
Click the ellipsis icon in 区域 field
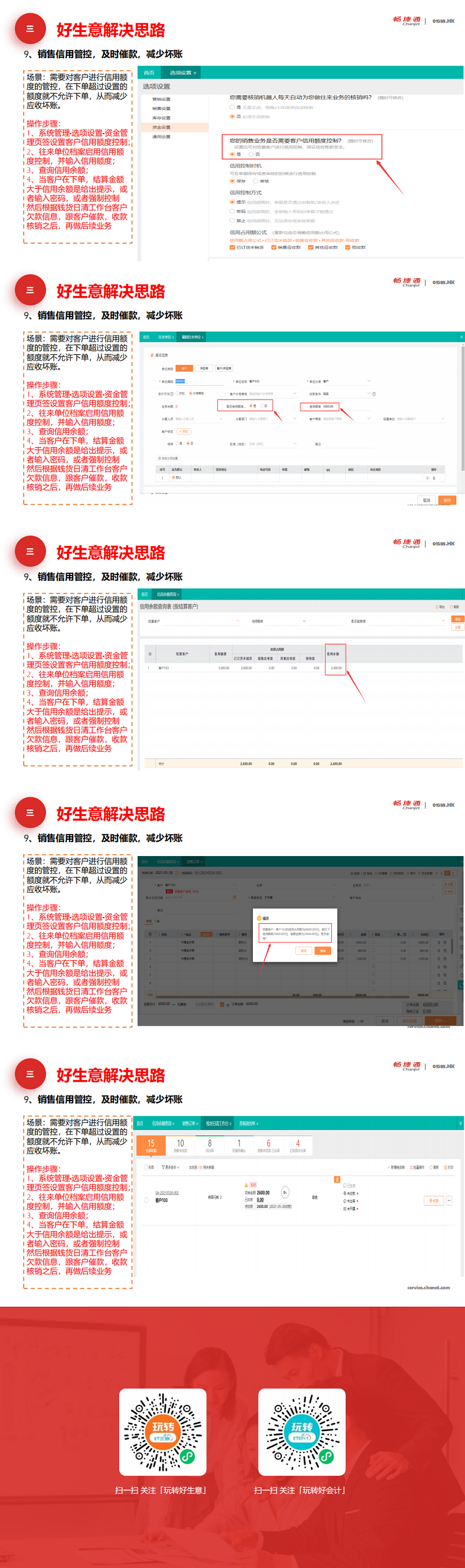294,444
